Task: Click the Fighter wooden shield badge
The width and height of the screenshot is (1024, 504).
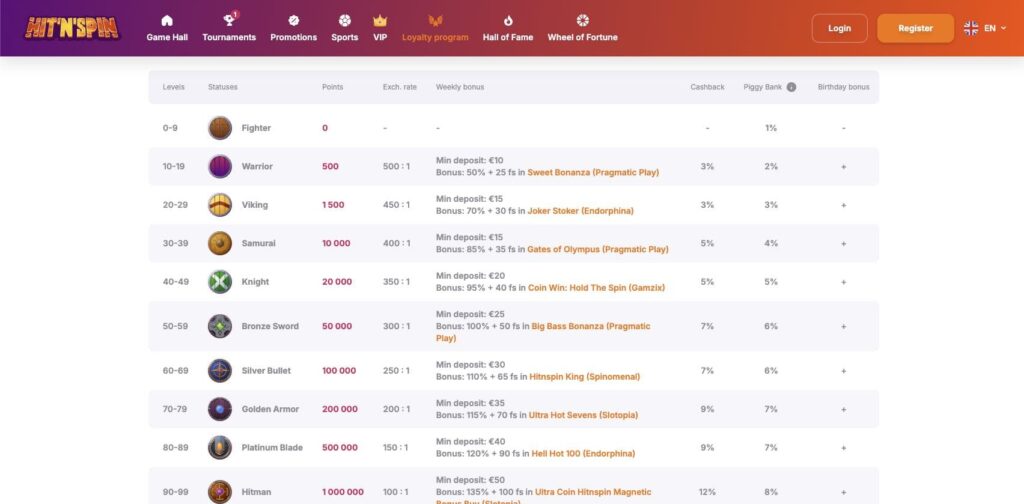Action: tap(220, 128)
